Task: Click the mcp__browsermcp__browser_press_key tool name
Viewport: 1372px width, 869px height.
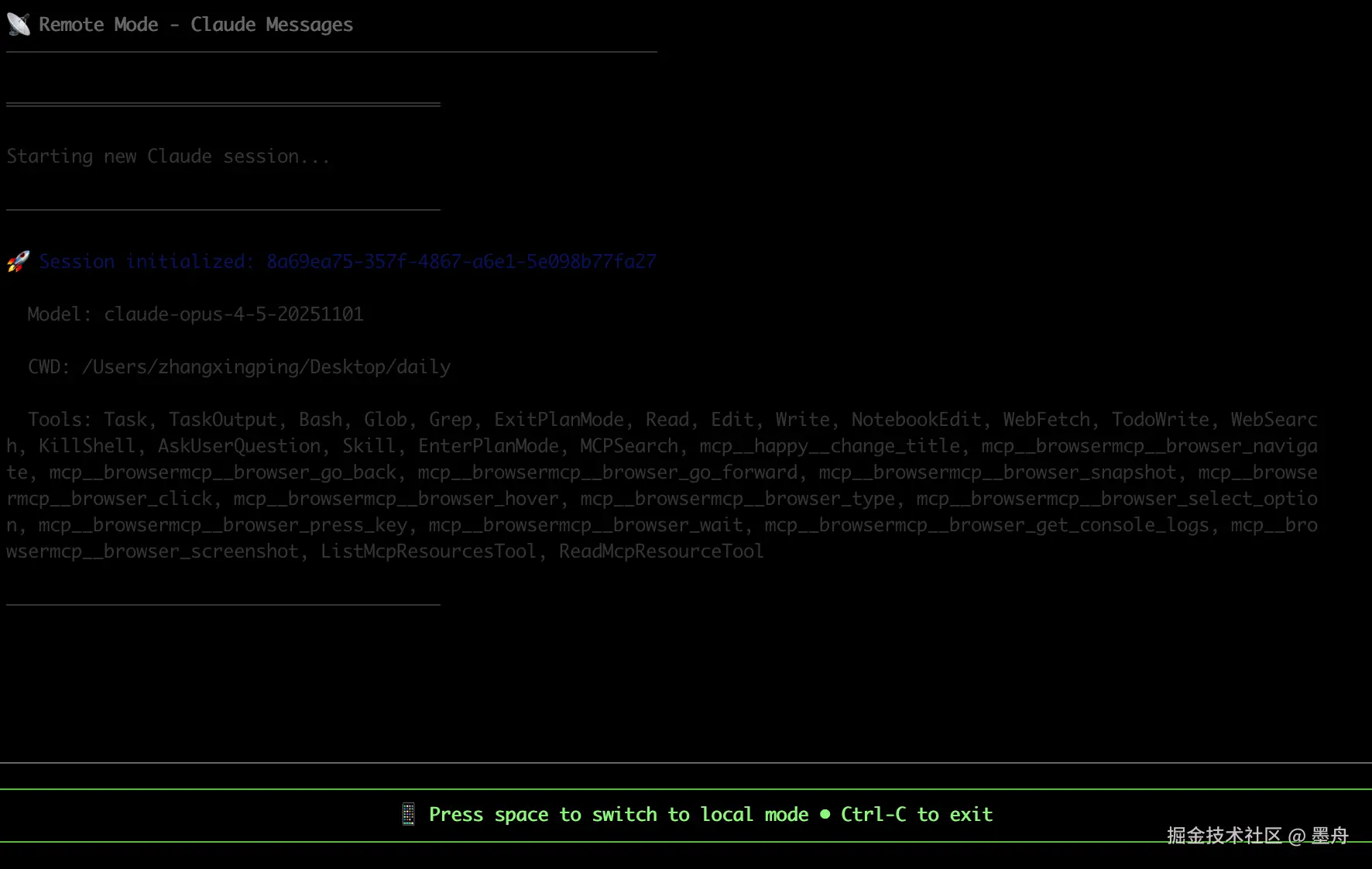Action: pos(223,525)
